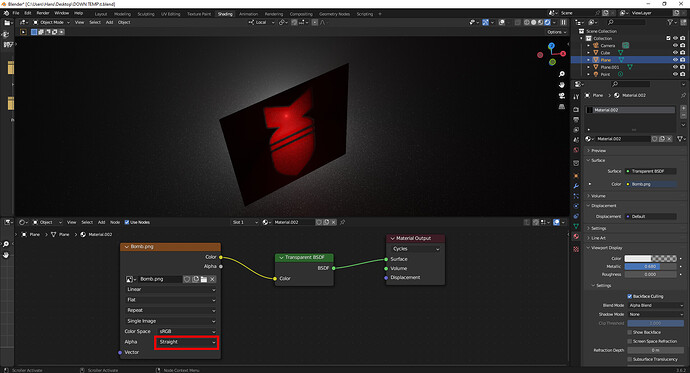
Task: Switch to the Compositing workspace tab
Action: click(x=301, y=14)
